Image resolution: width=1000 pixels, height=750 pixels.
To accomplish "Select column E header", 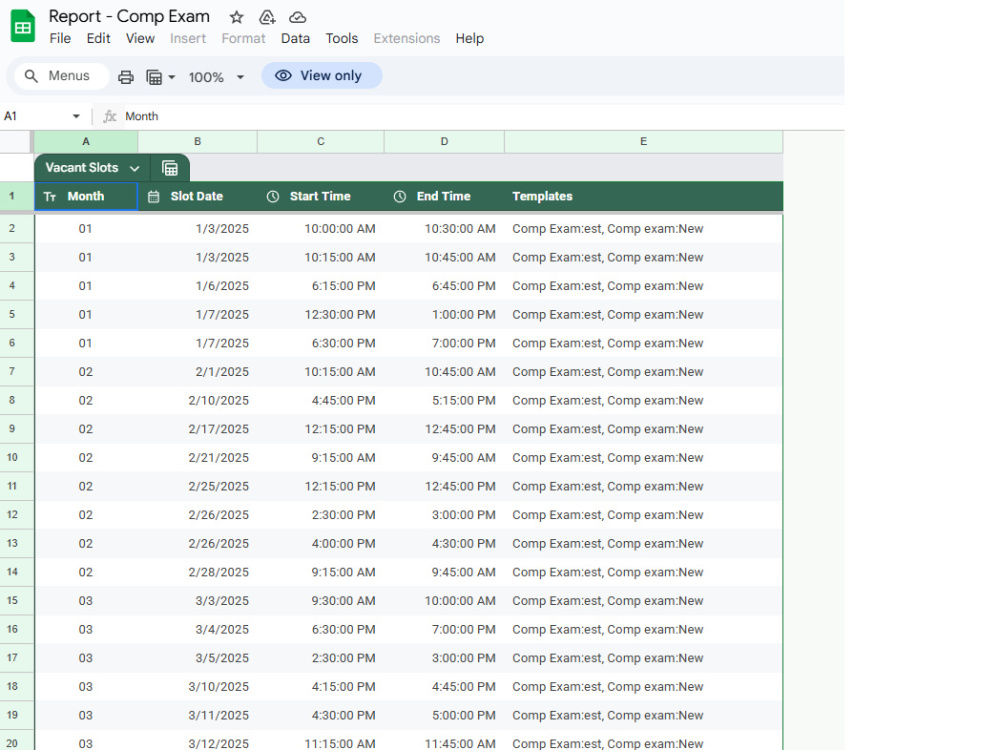I will (x=643, y=142).
